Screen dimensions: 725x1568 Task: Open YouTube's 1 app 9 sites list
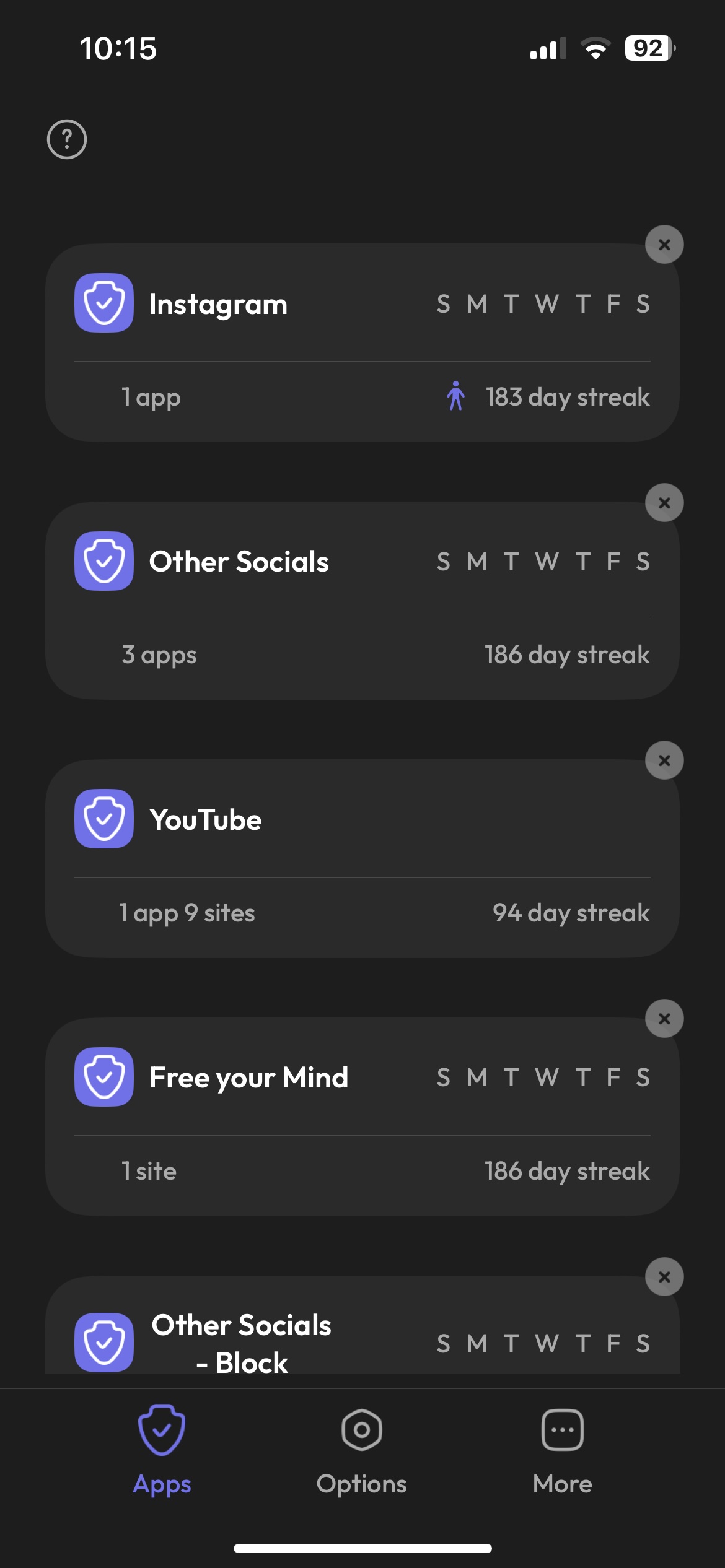point(187,913)
